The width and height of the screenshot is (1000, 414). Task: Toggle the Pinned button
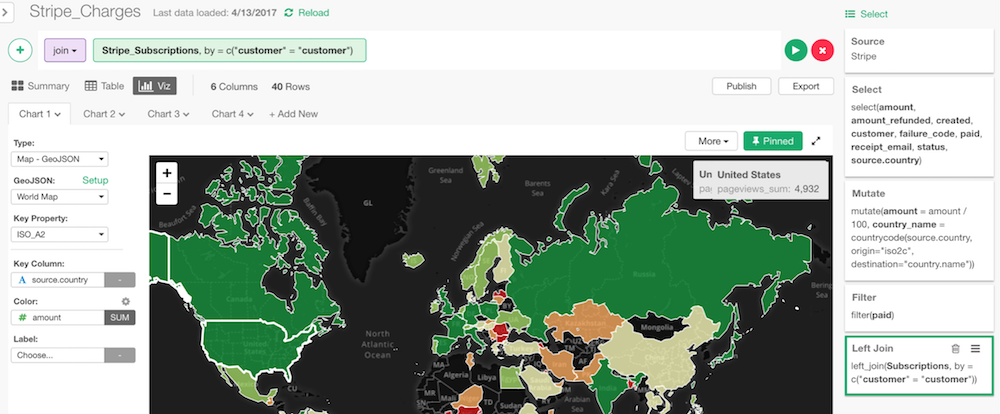(x=773, y=141)
